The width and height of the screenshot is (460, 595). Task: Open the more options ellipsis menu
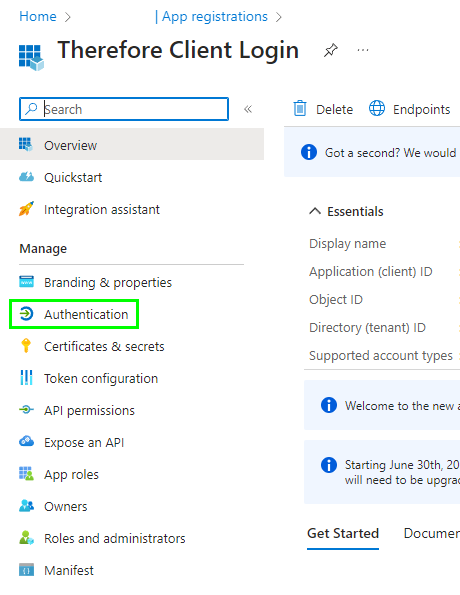coord(363,50)
